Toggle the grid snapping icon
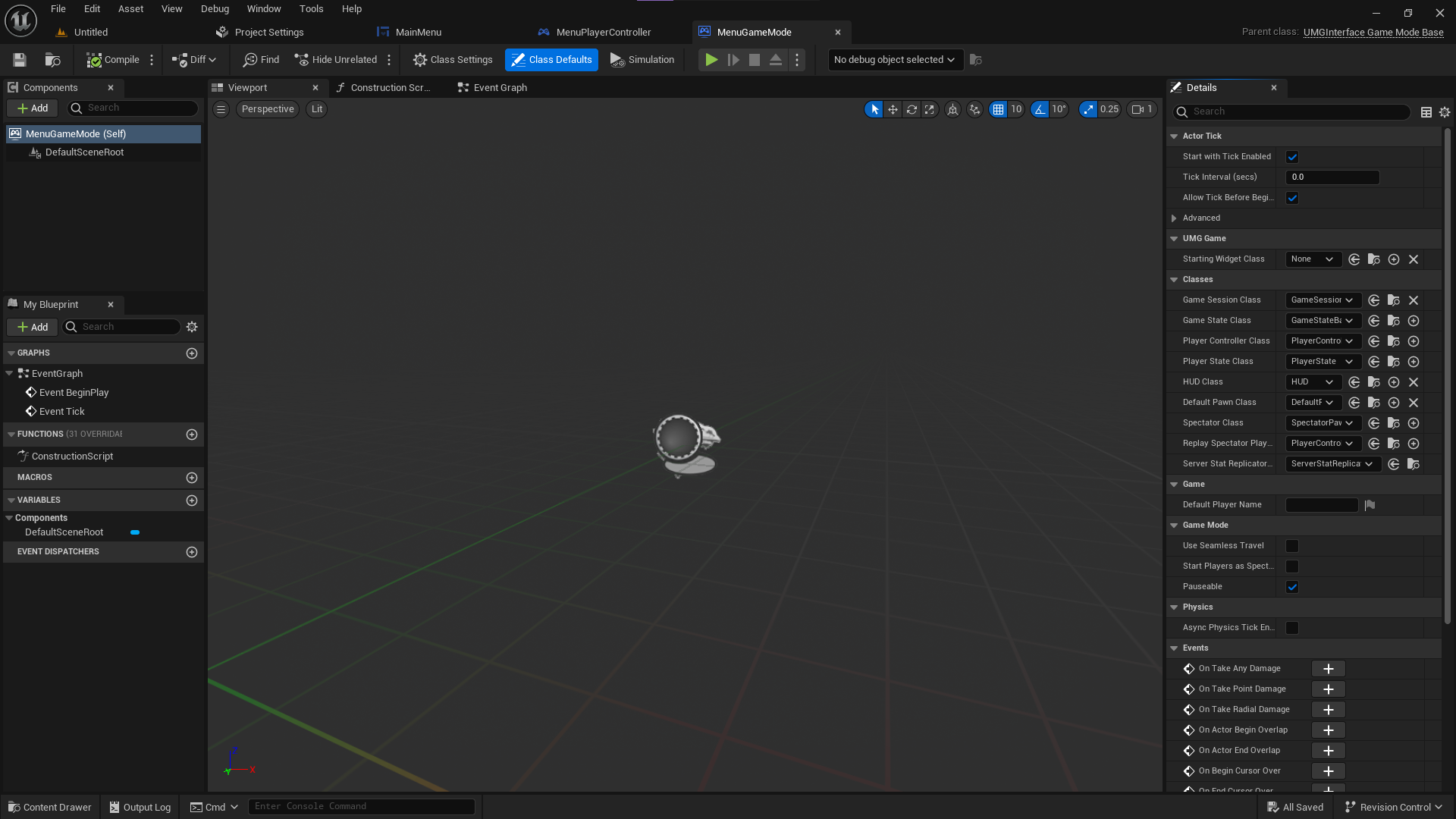 point(998,109)
